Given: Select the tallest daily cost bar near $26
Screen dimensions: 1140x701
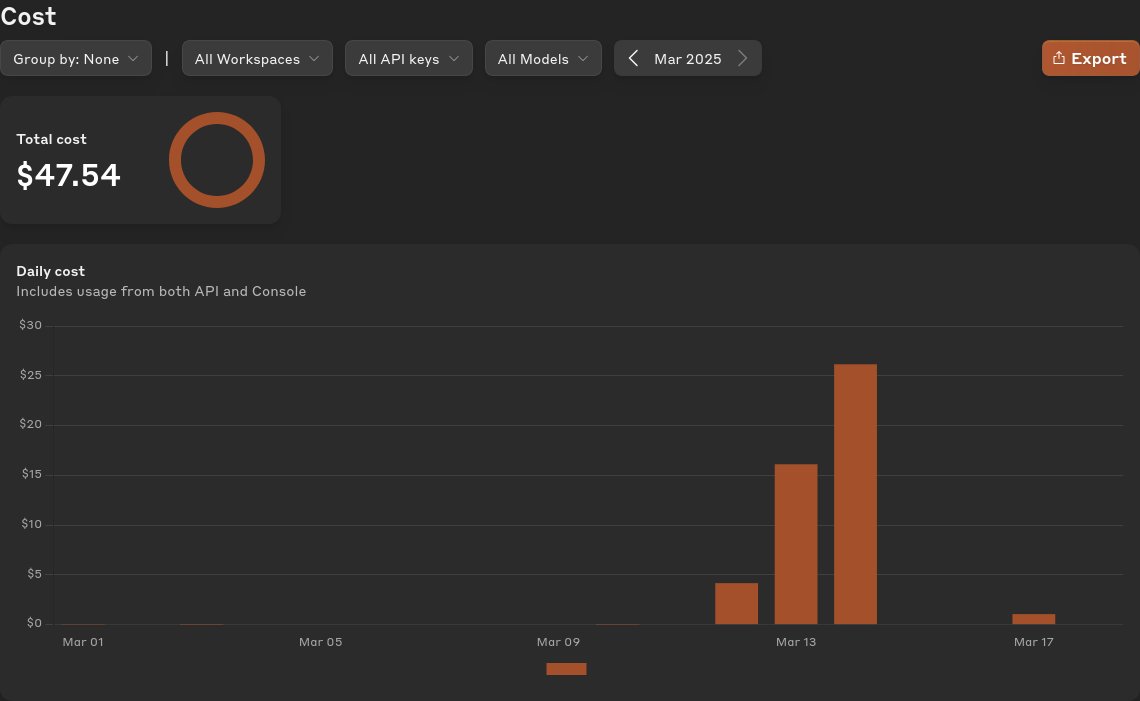Looking at the screenshot, I should [x=855, y=494].
